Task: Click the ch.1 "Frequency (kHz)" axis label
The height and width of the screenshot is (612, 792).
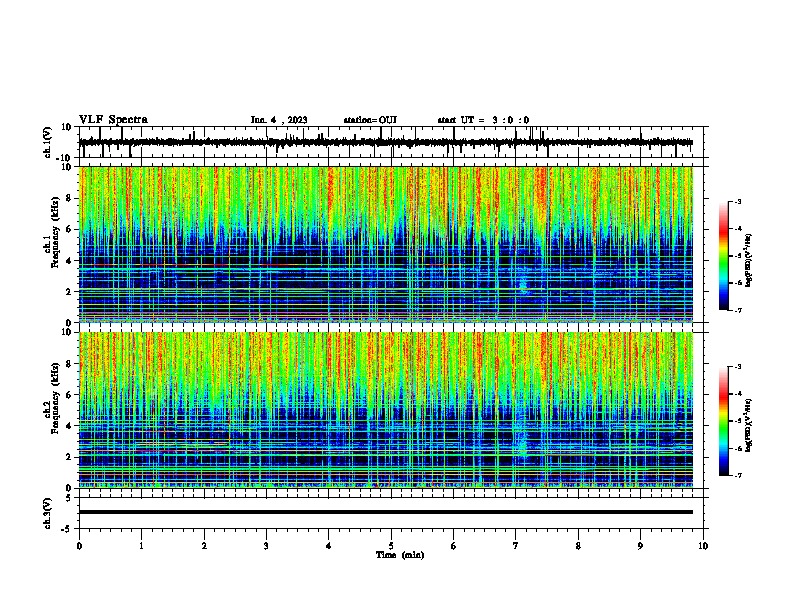Action: [x=55, y=233]
